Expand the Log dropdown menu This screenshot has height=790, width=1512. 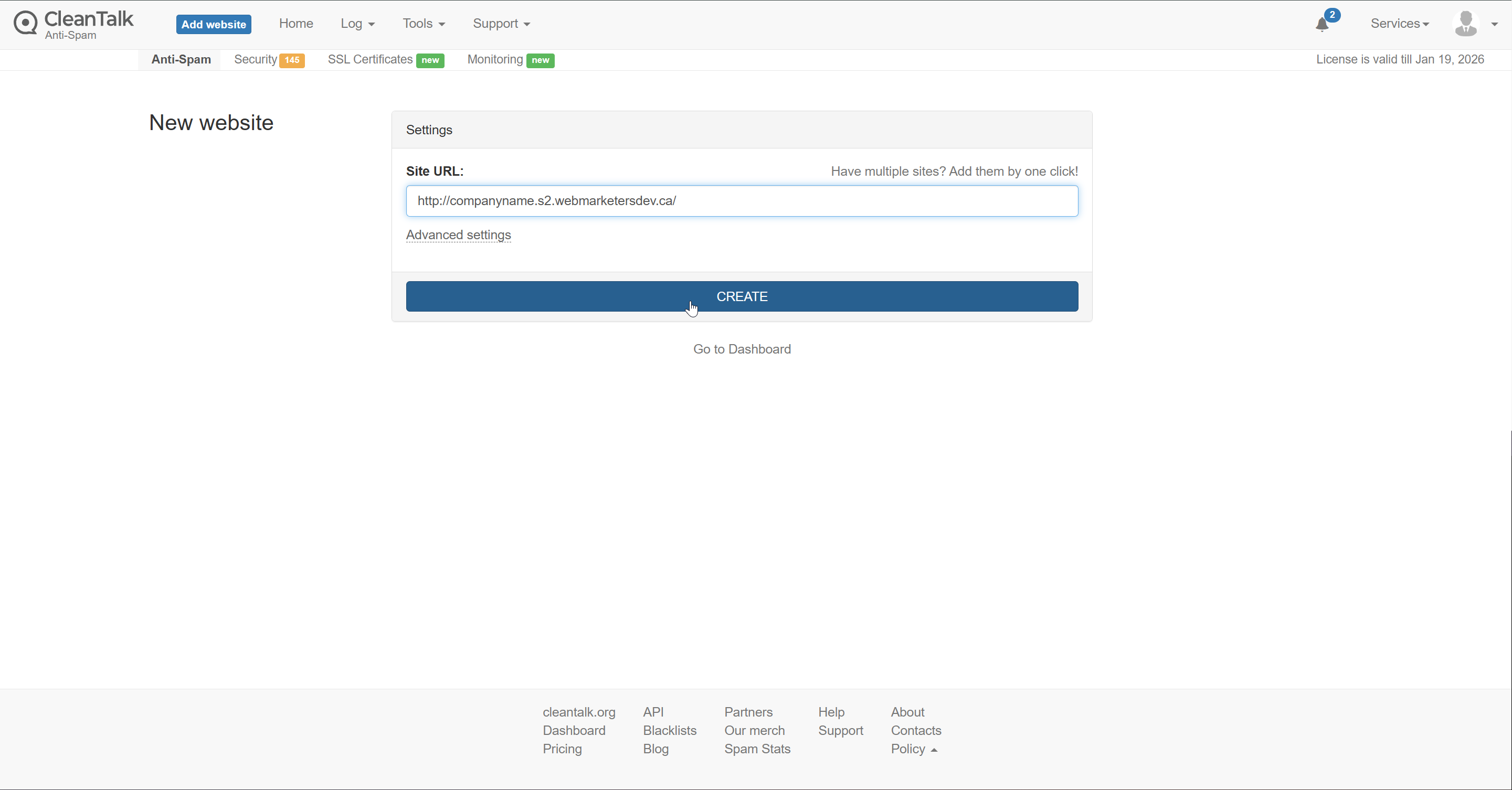click(357, 24)
